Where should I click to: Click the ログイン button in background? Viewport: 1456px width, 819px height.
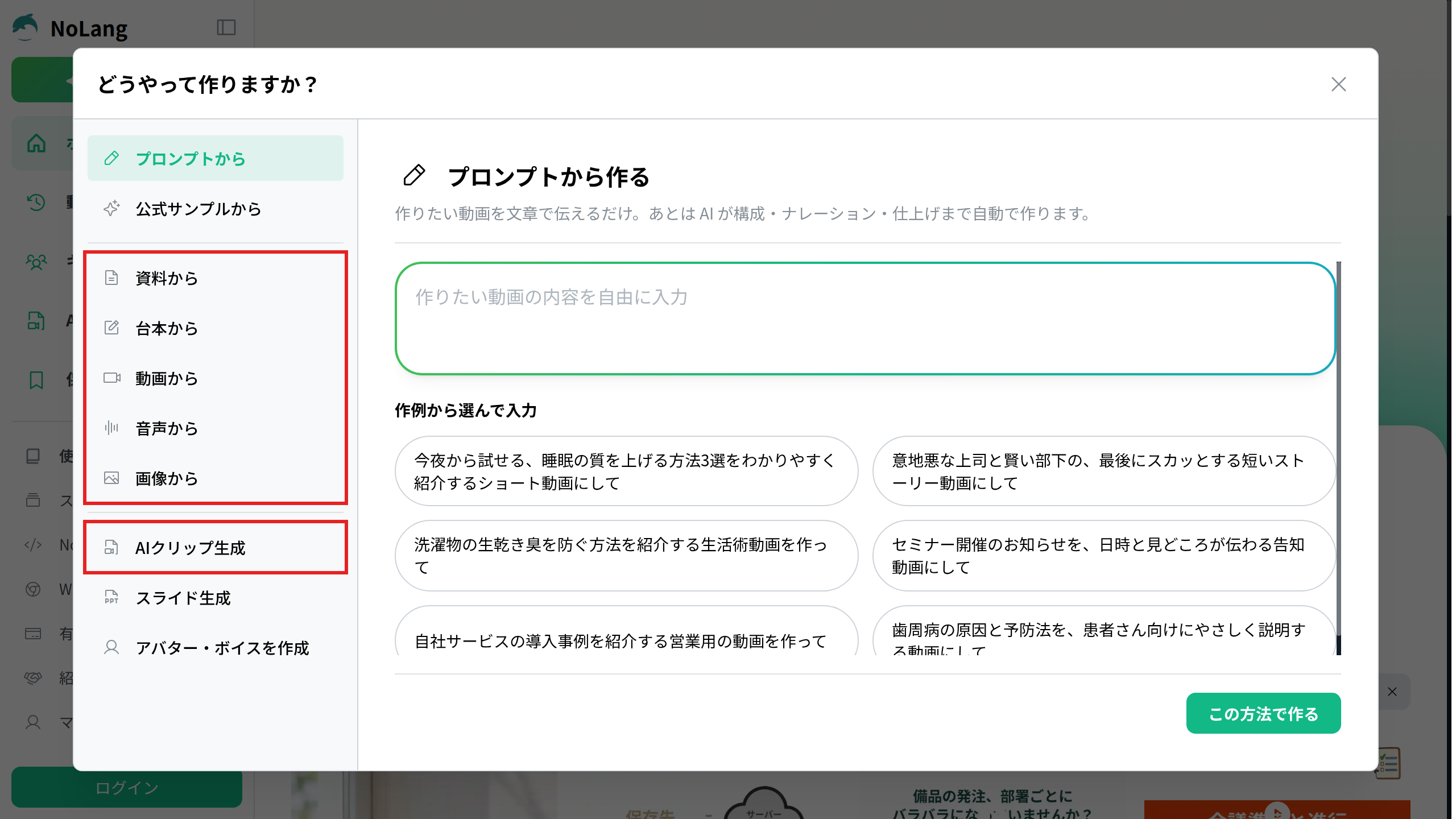click(x=127, y=787)
